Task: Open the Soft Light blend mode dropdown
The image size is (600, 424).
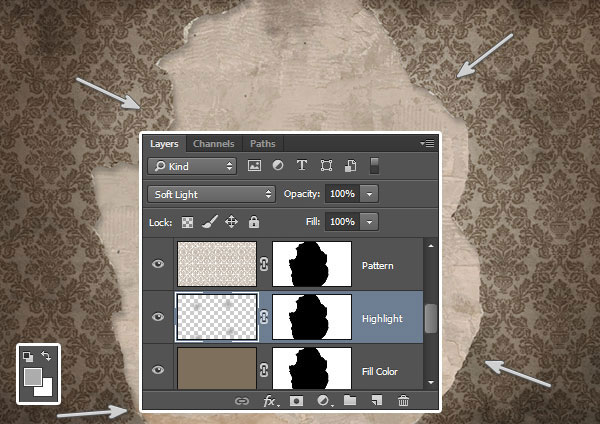Action: (x=211, y=193)
